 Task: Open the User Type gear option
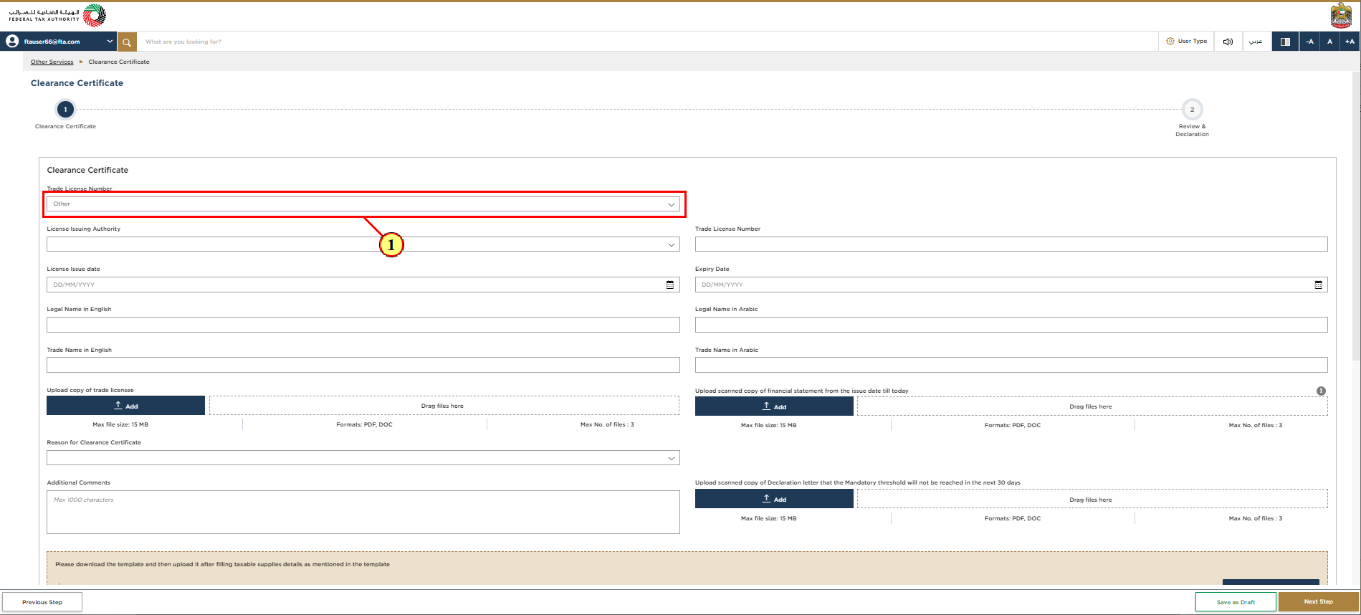point(1186,42)
